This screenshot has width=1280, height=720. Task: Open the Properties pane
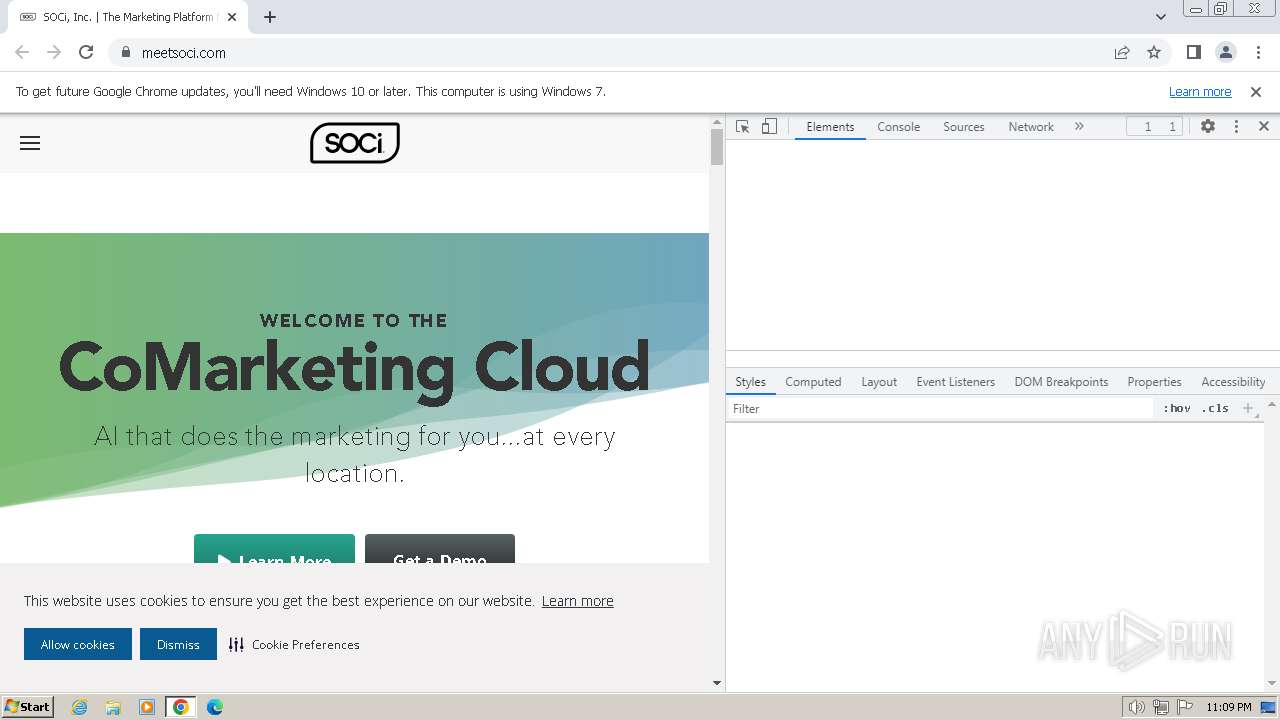pos(1154,382)
